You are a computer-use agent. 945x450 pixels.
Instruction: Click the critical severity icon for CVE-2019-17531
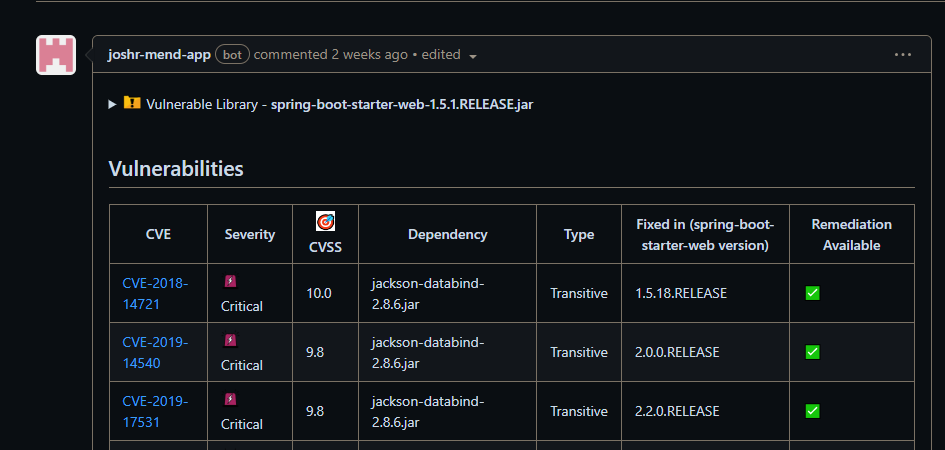pyautogui.click(x=230, y=400)
